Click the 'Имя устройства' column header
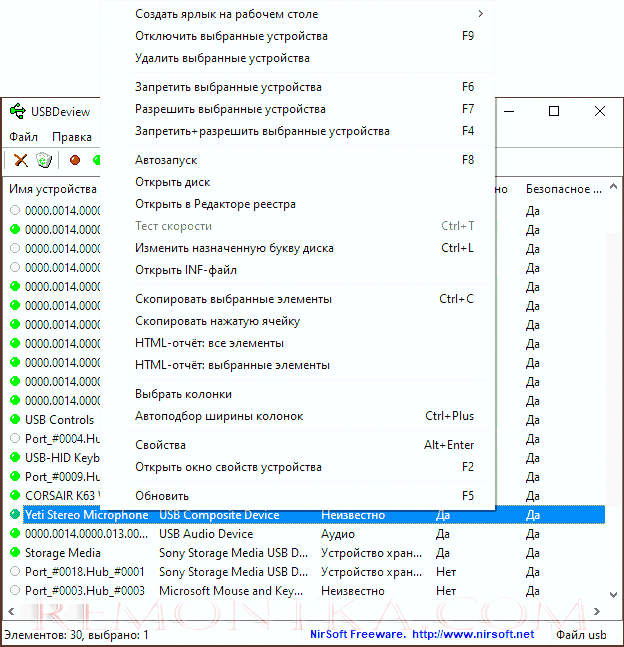 coord(52,189)
